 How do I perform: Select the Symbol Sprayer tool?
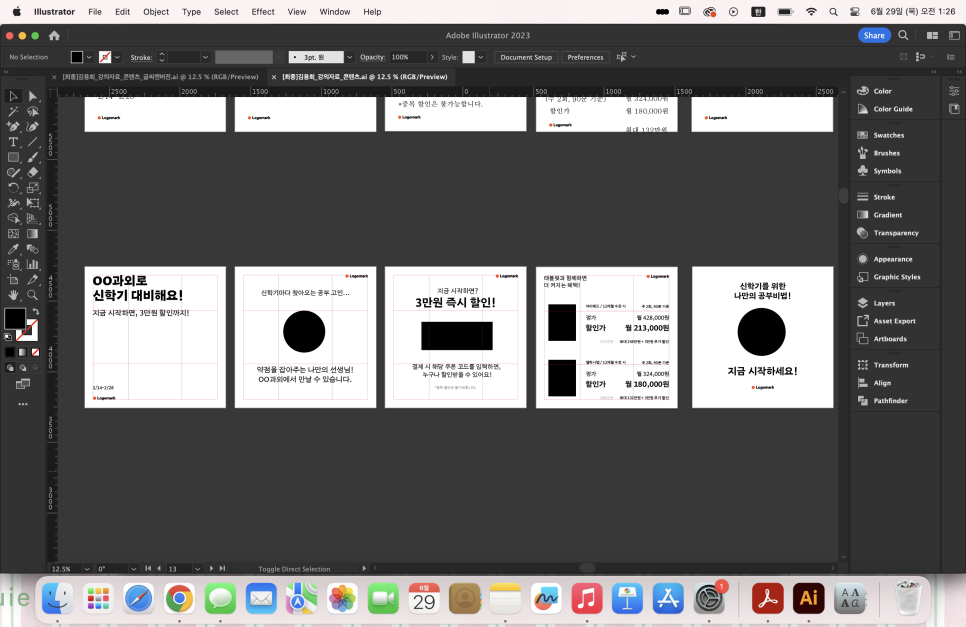[x=13, y=264]
